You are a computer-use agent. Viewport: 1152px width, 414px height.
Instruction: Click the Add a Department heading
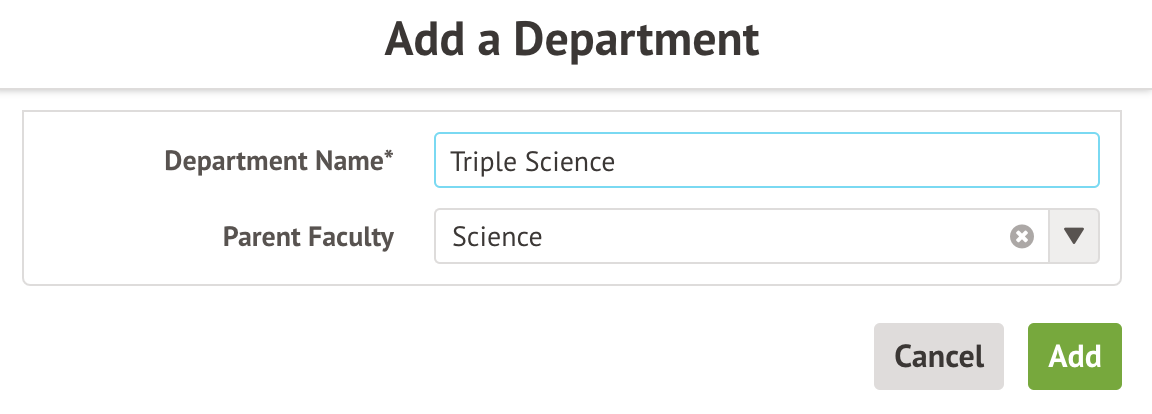click(572, 41)
